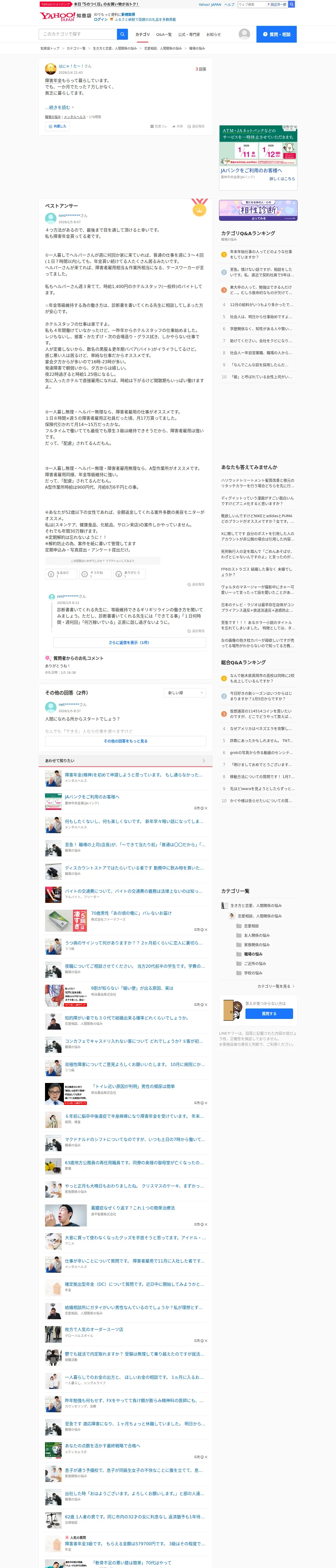Viewport: 336px width, 1568px height.
Task: Open the Q&A一覧 tab
Action: point(164,35)
